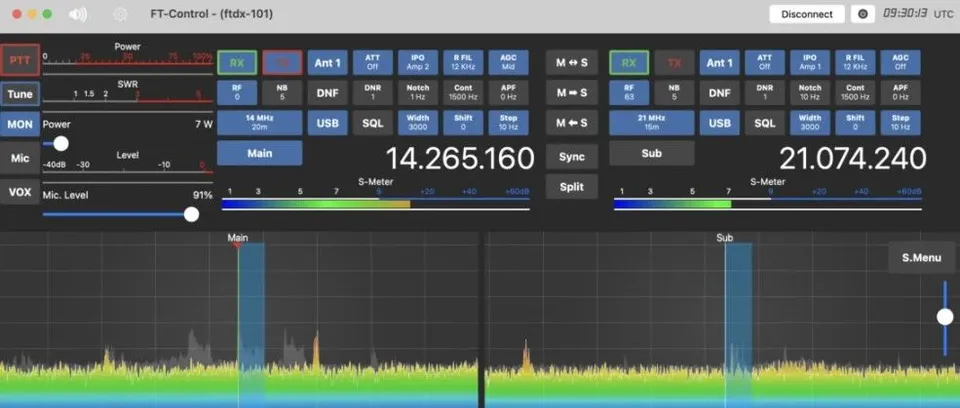Click the 14.265.160 frequency display

pyautogui.click(x=460, y=159)
